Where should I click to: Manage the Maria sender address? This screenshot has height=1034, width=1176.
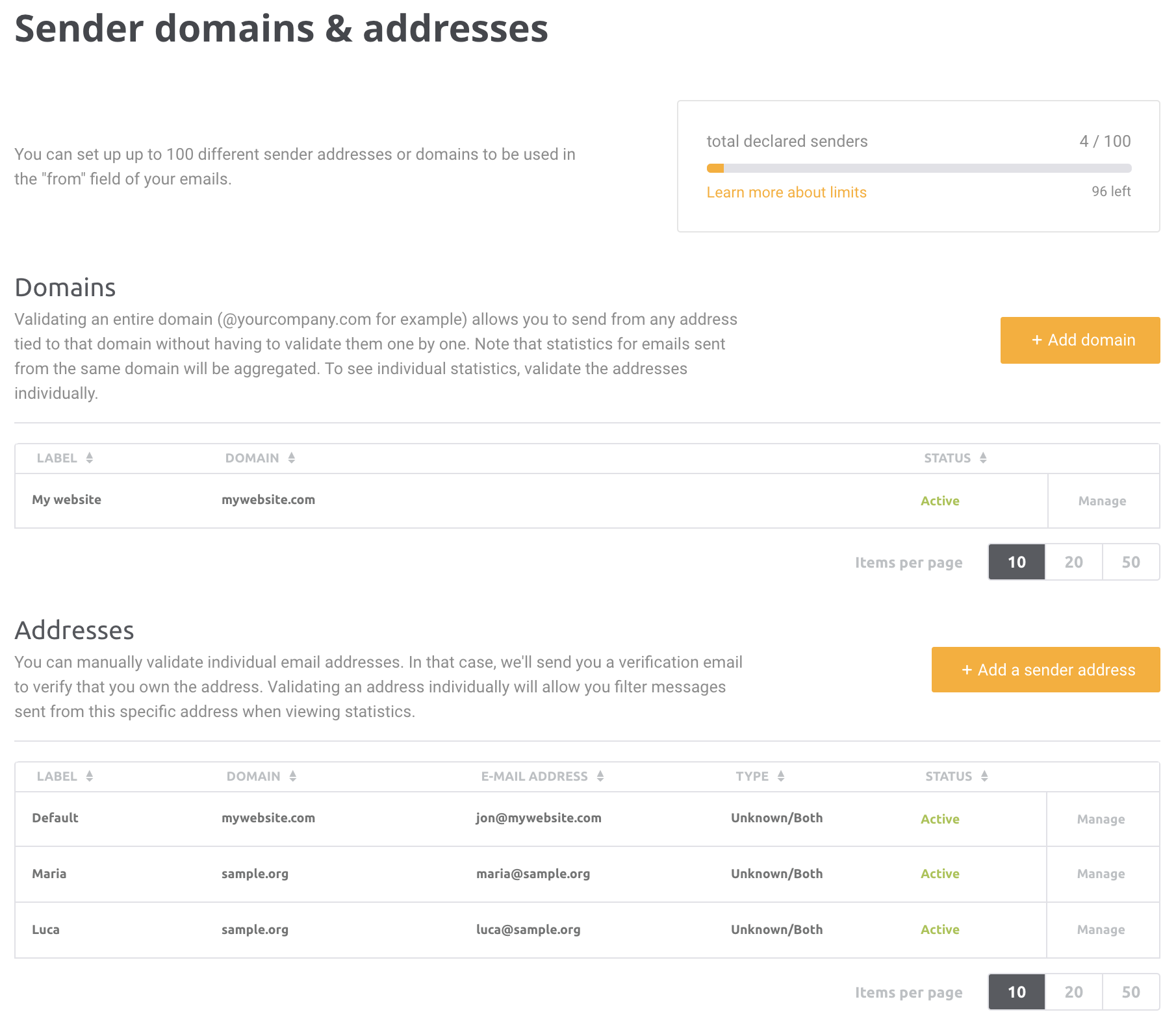pyautogui.click(x=1101, y=874)
